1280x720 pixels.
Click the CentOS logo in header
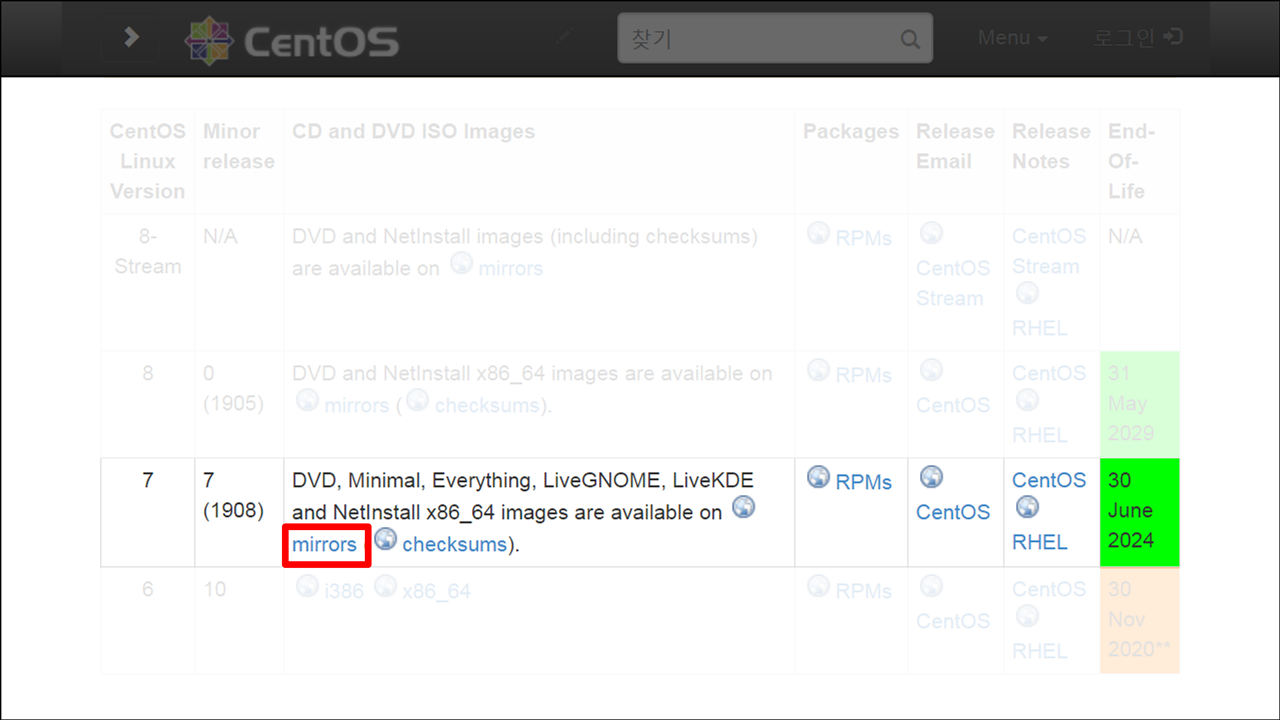tap(292, 40)
